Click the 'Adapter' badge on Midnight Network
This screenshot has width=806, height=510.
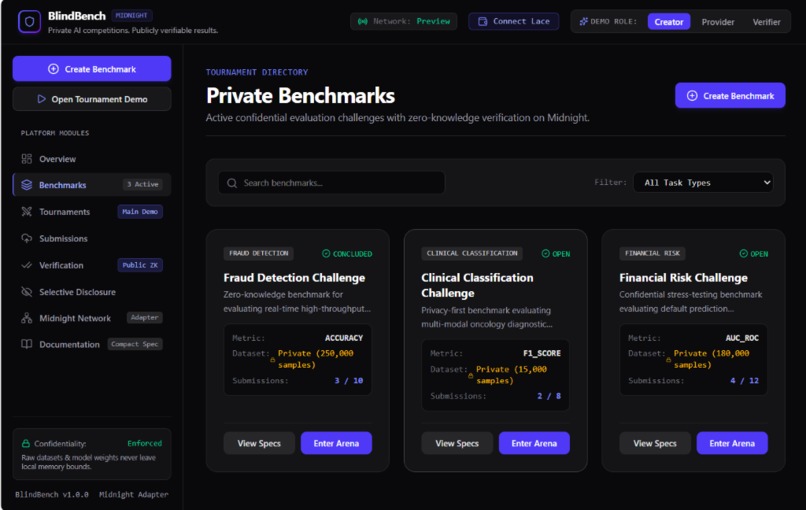(x=144, y=317)
